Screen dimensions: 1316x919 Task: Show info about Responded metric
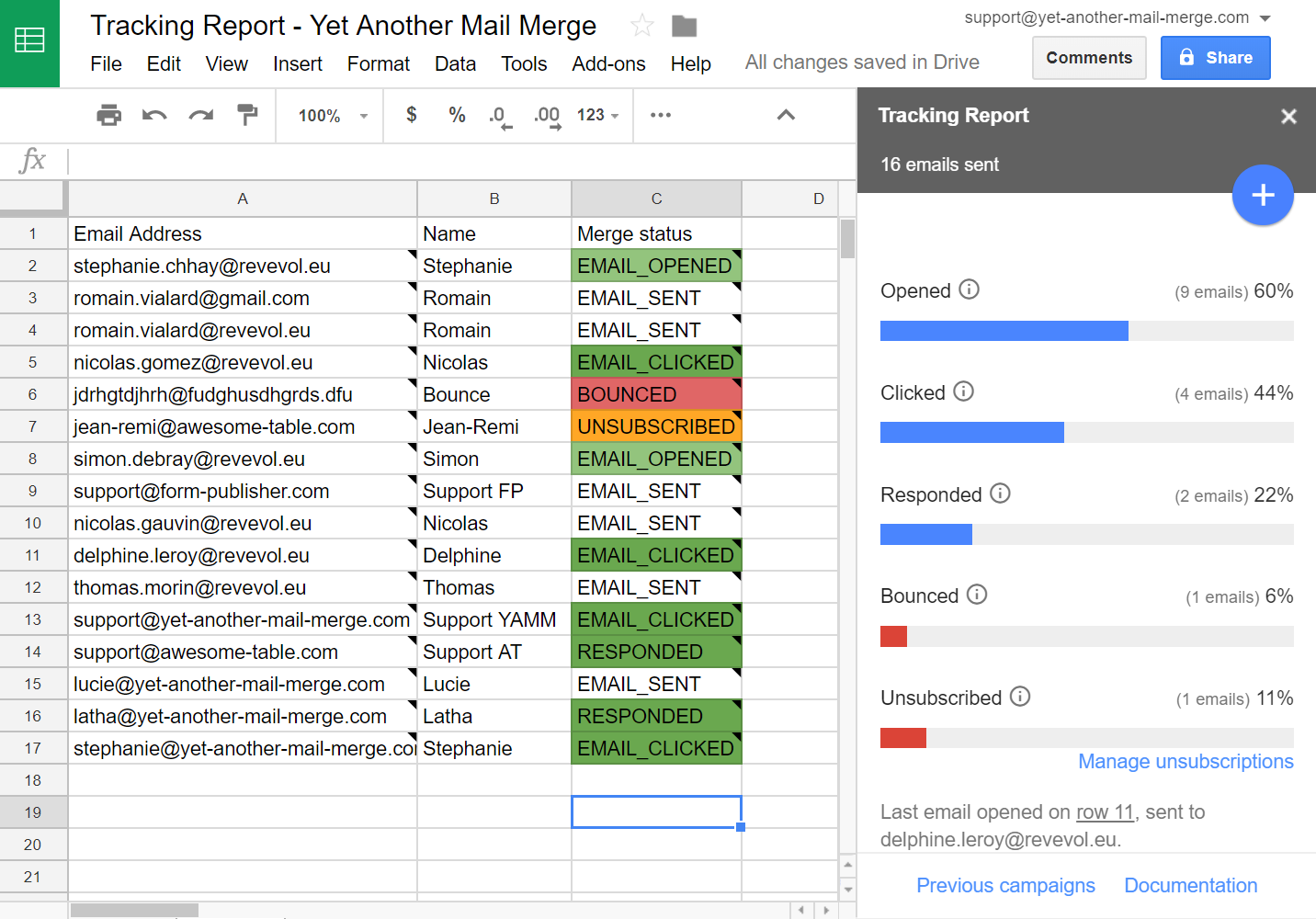pos(1000,494)
